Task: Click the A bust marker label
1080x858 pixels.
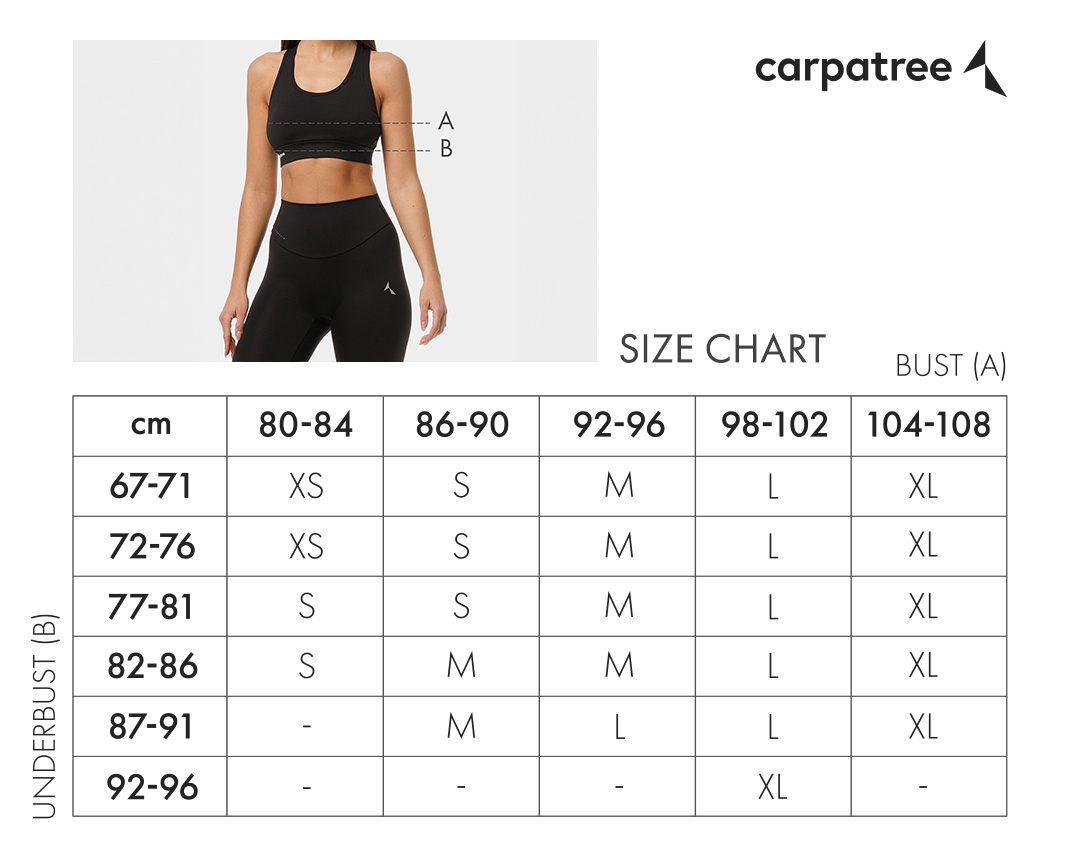Action: click(x=446, y=122)
